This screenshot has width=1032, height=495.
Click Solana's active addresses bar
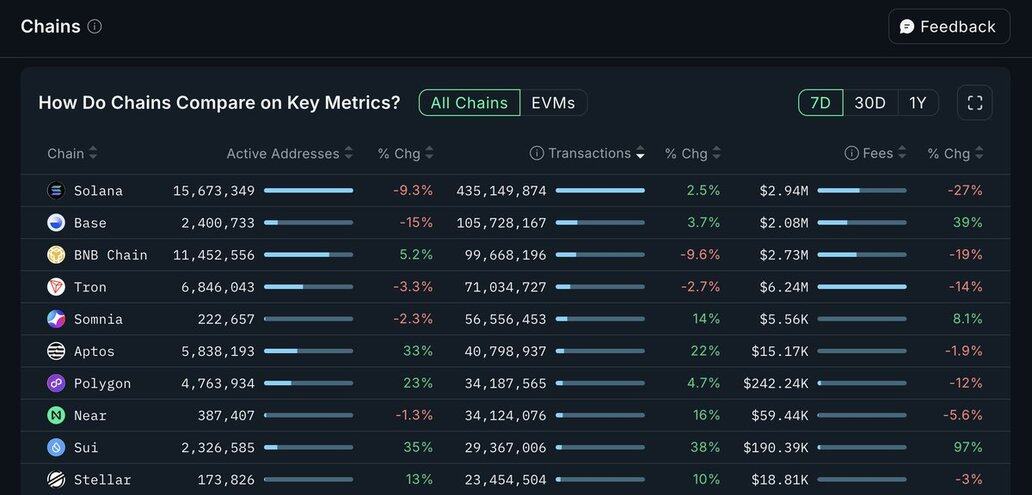(308, 190)
